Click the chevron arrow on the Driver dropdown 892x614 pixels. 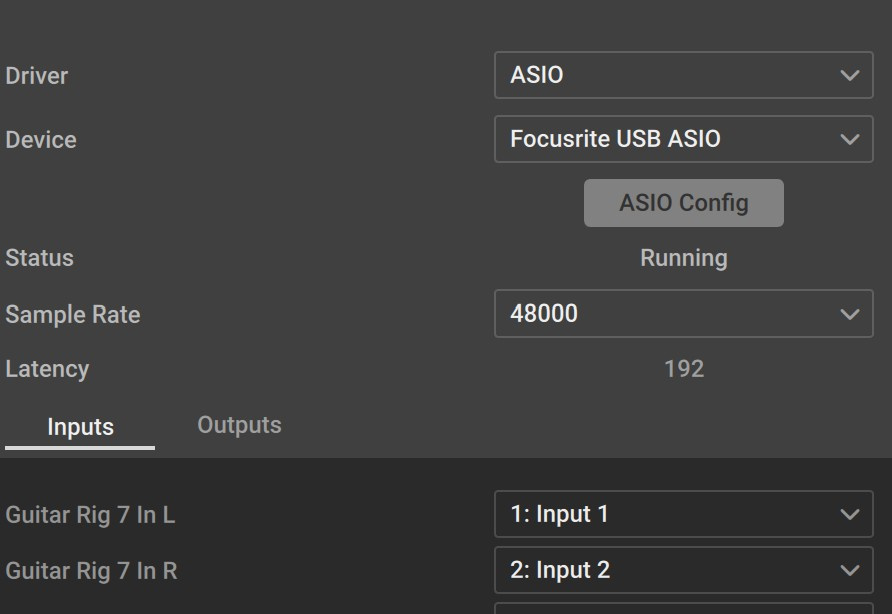pyautogui.click(x=850, y=75)
